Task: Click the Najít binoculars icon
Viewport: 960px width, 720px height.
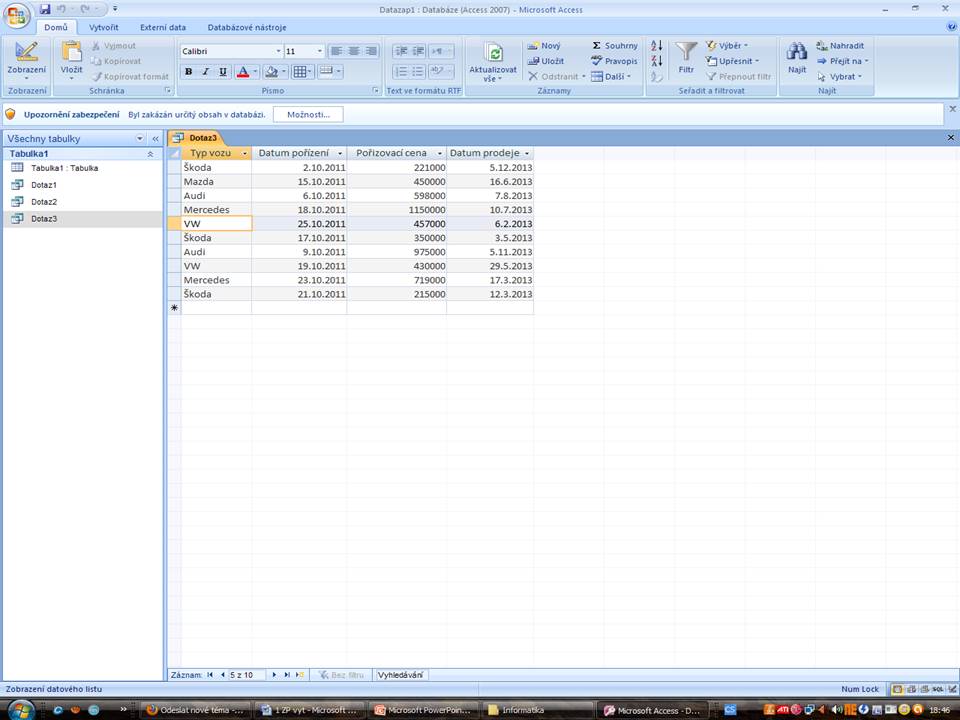Action: click(797, 52)
